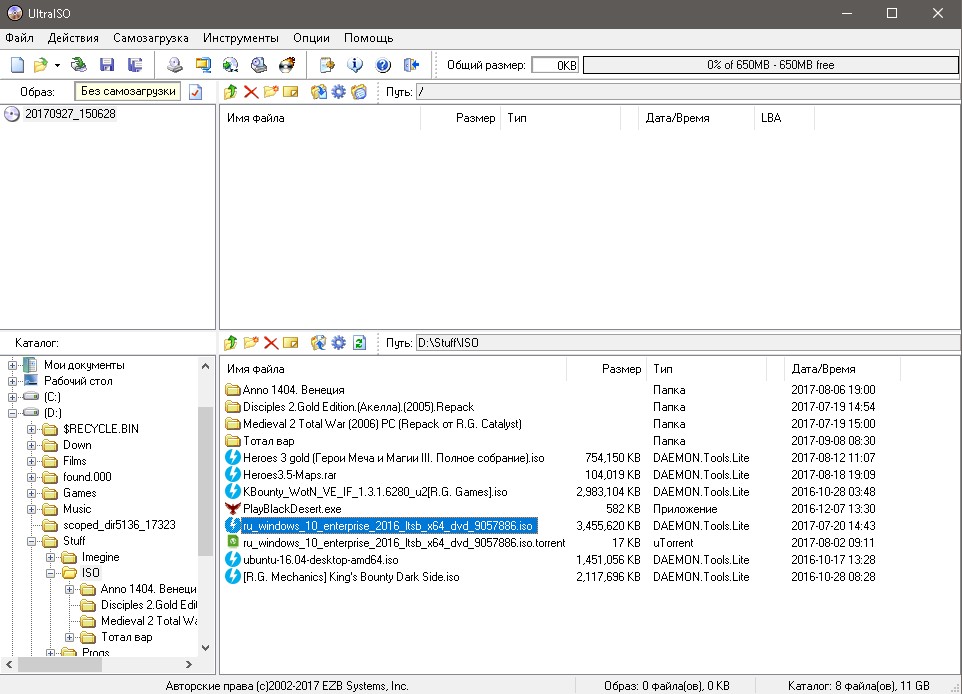The height and width of the screenshot is (694, 962).
Task: Click the blue Help question mark icon
Action: pyautogui.click(x=383, y=64)
